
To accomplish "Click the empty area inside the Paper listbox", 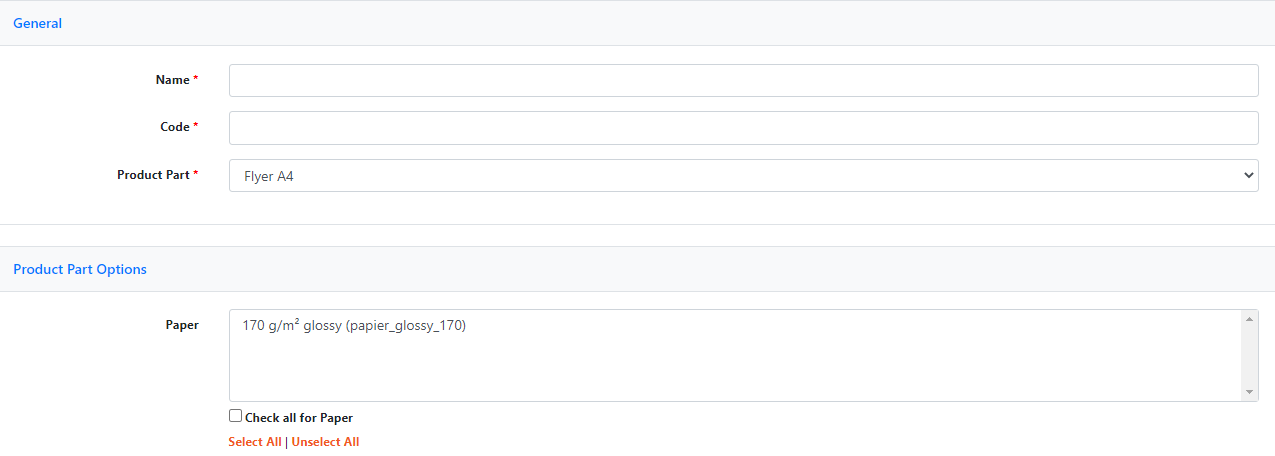I will [x=735, y=370].
